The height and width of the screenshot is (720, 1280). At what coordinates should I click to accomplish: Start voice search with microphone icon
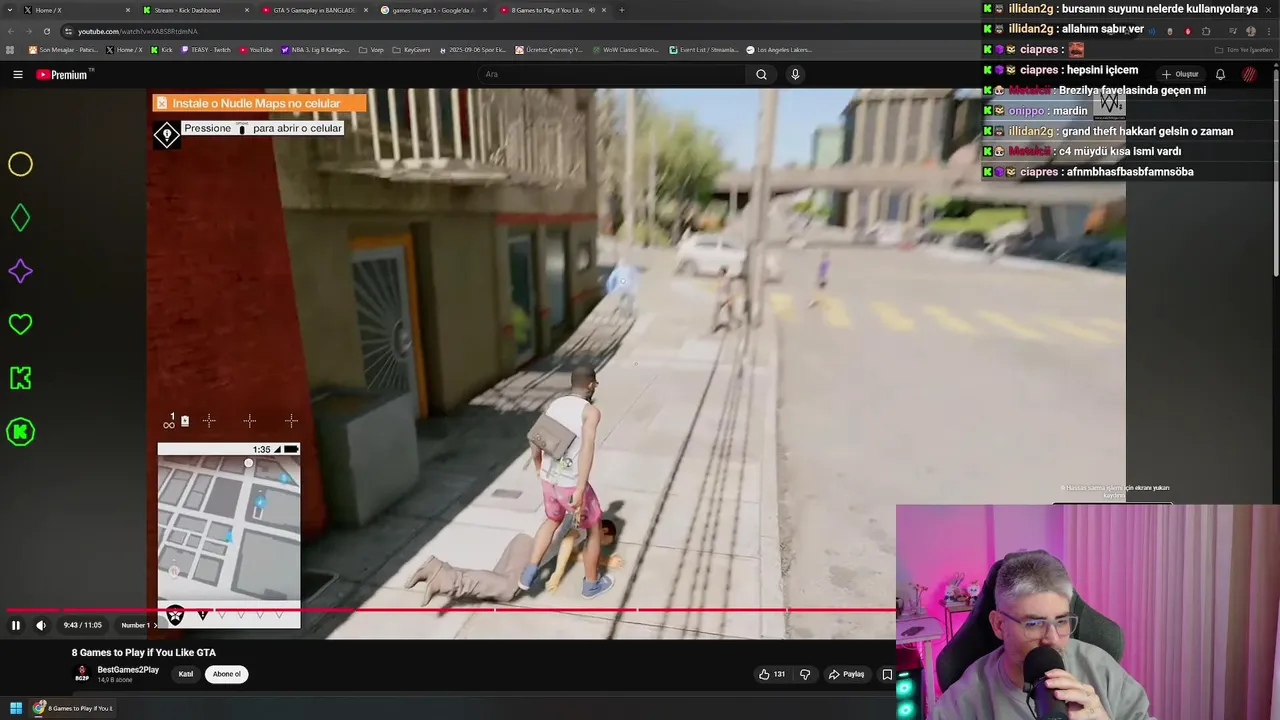click(x=795, y=74)
